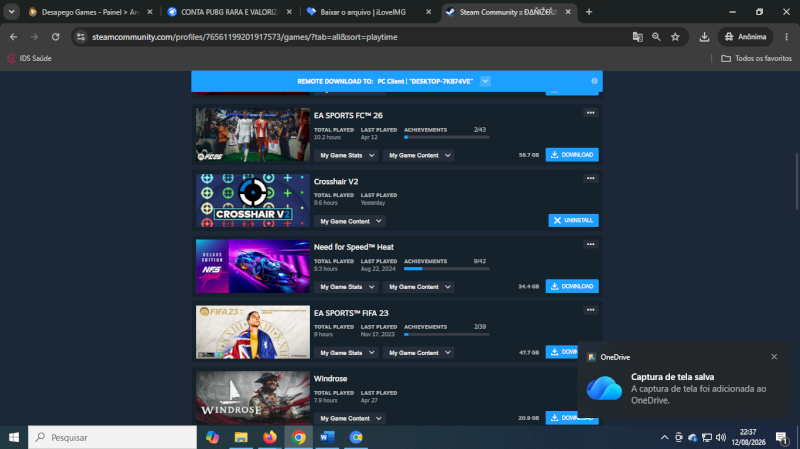This screenshot has width=800, height=449.
Task: Expand My Game Content for EA SPORTS FC 26
Action: point(419,155)
